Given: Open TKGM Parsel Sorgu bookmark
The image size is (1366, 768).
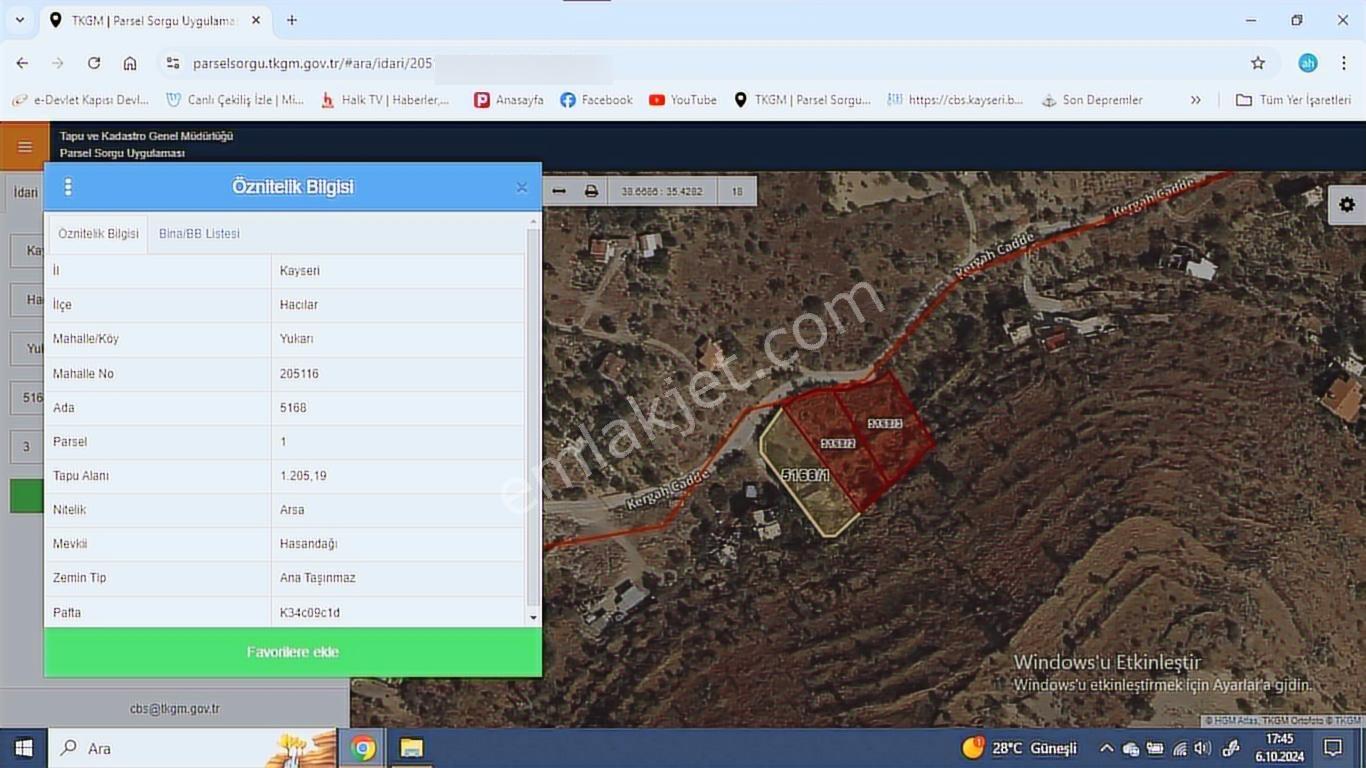Looking at the screenshot, I should (x=802, y=100).
